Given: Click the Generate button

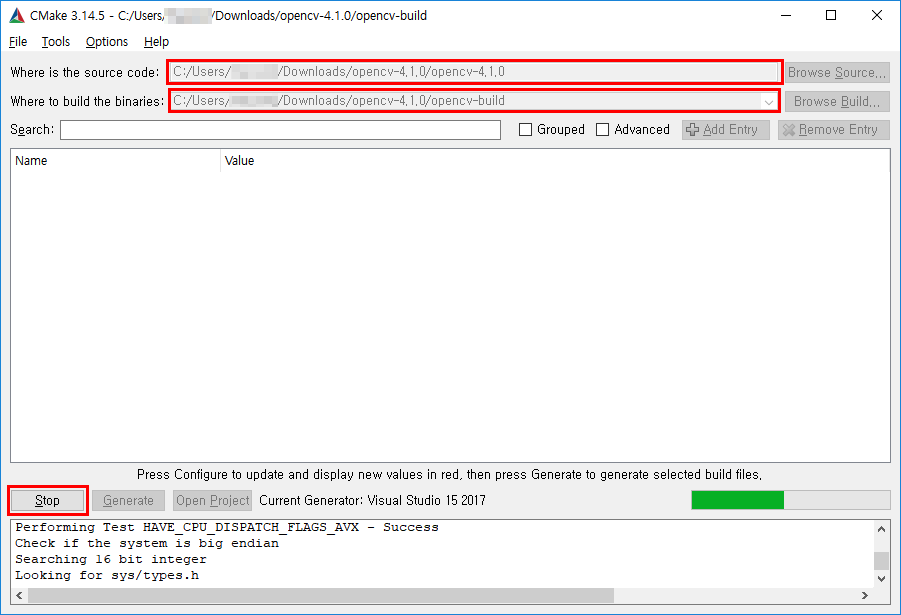Looking at the screenshot, I should point(128,501).
